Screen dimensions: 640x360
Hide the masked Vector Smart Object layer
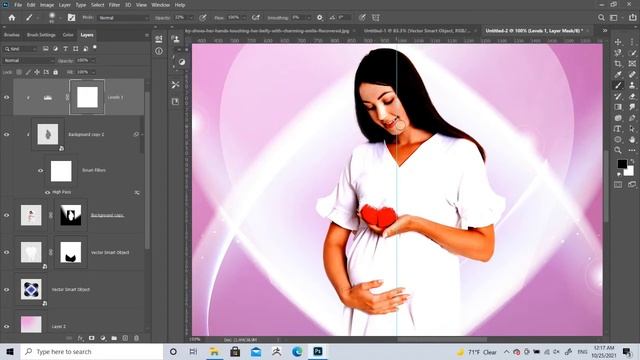(x=7, y=252)
